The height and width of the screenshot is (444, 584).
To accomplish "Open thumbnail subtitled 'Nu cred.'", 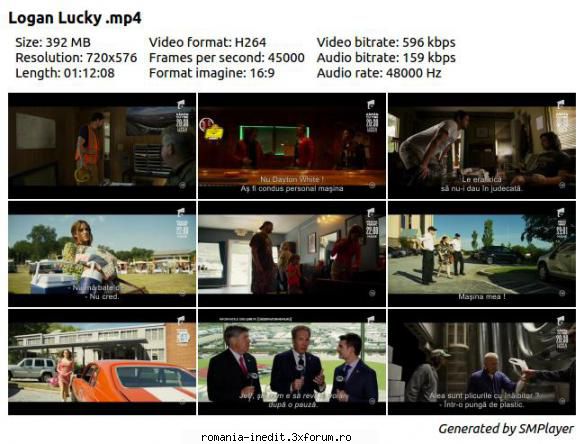I will [x=102, y=254].
